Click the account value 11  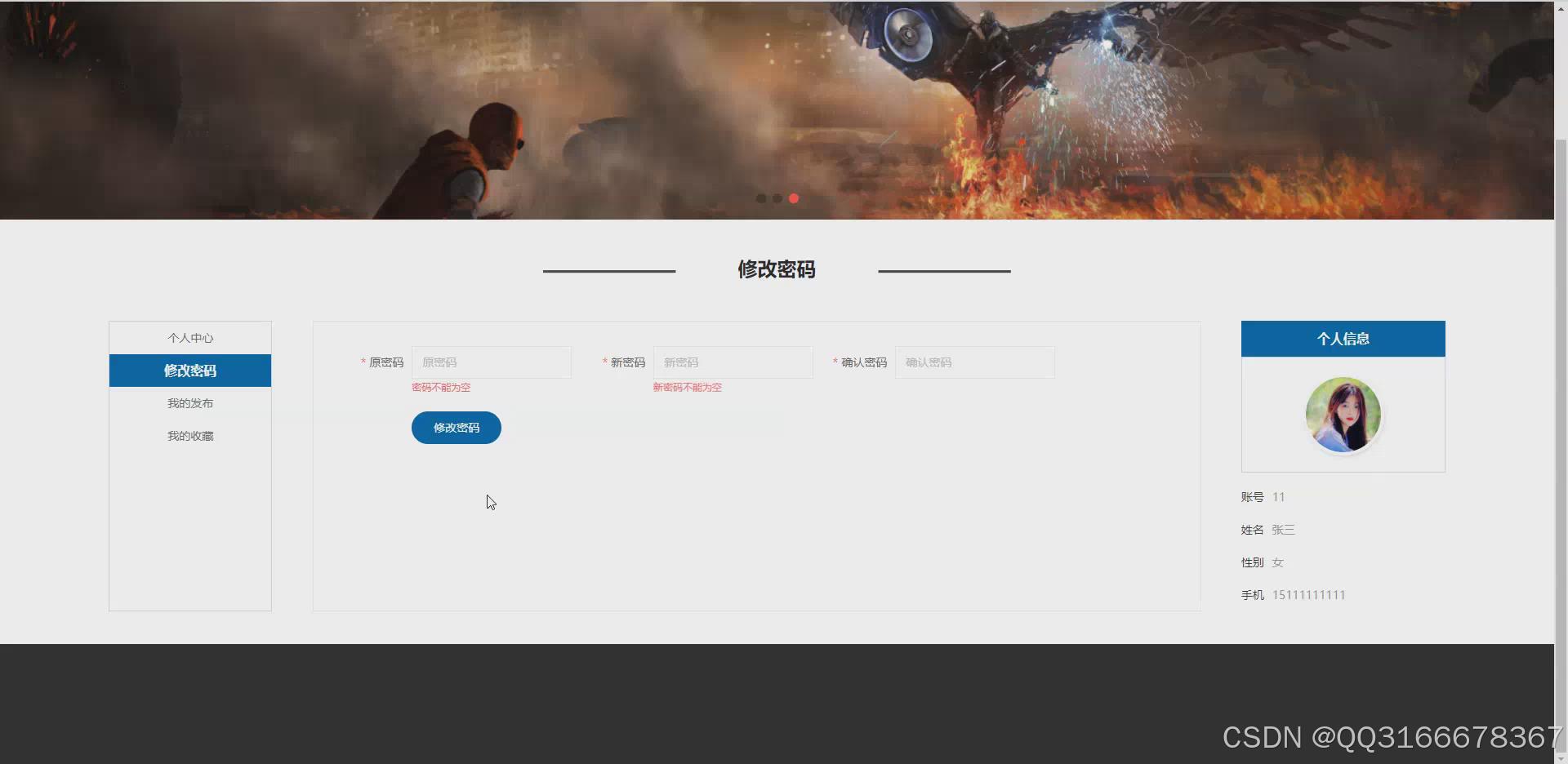pyautogui.click(x=1279, y=497)
